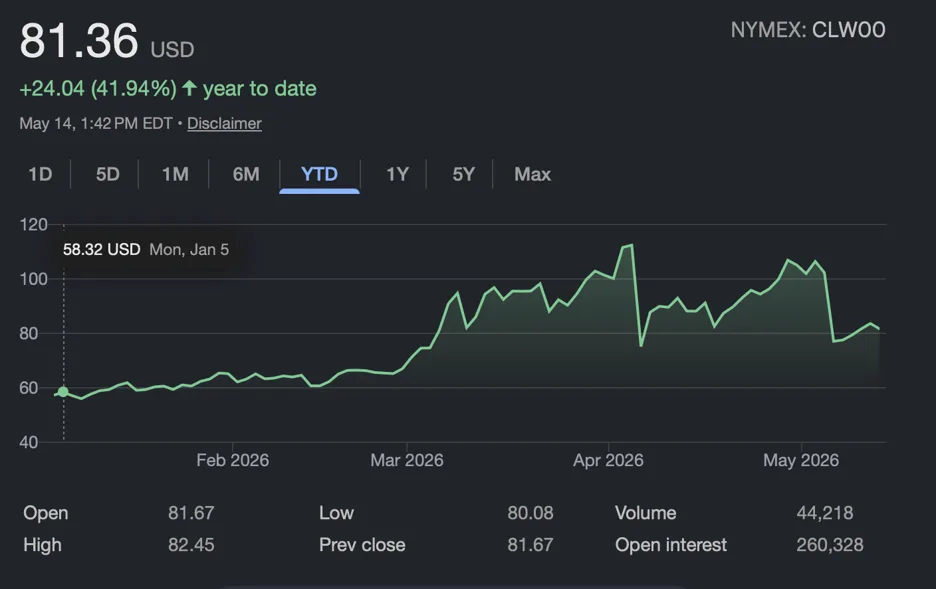Select the Max range tab
Image resolution: width=936 pixels, height=589 pixels.
[532, 174]
